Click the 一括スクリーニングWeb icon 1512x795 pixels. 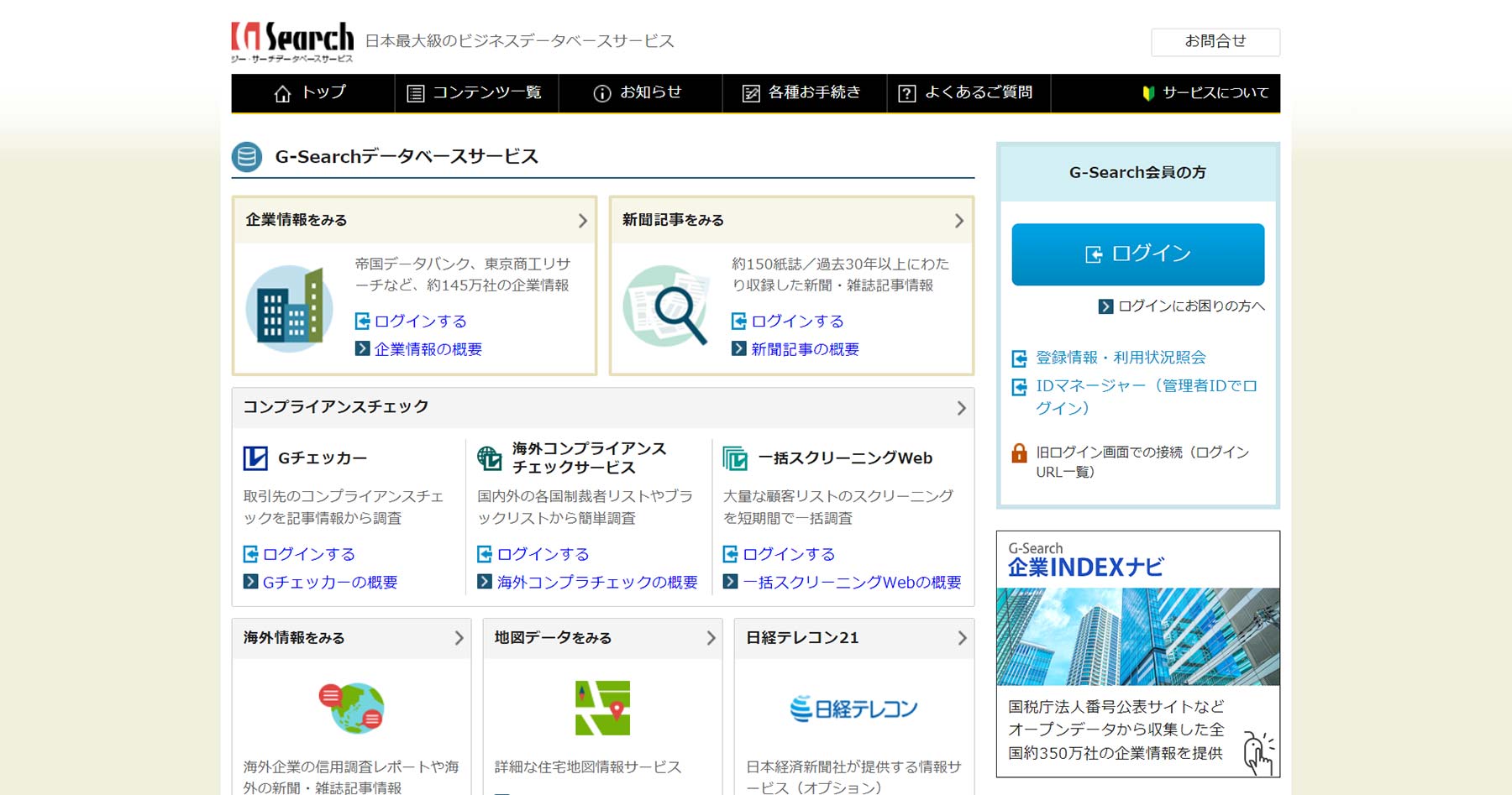pos(735,458)
